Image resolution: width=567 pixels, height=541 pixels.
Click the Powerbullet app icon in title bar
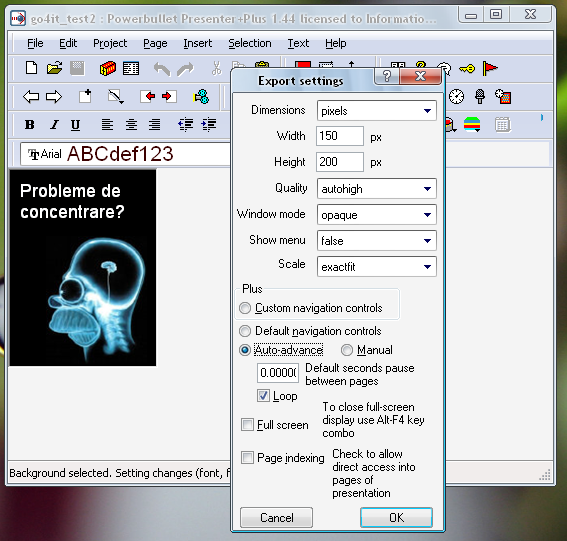(x=18, y=18)
